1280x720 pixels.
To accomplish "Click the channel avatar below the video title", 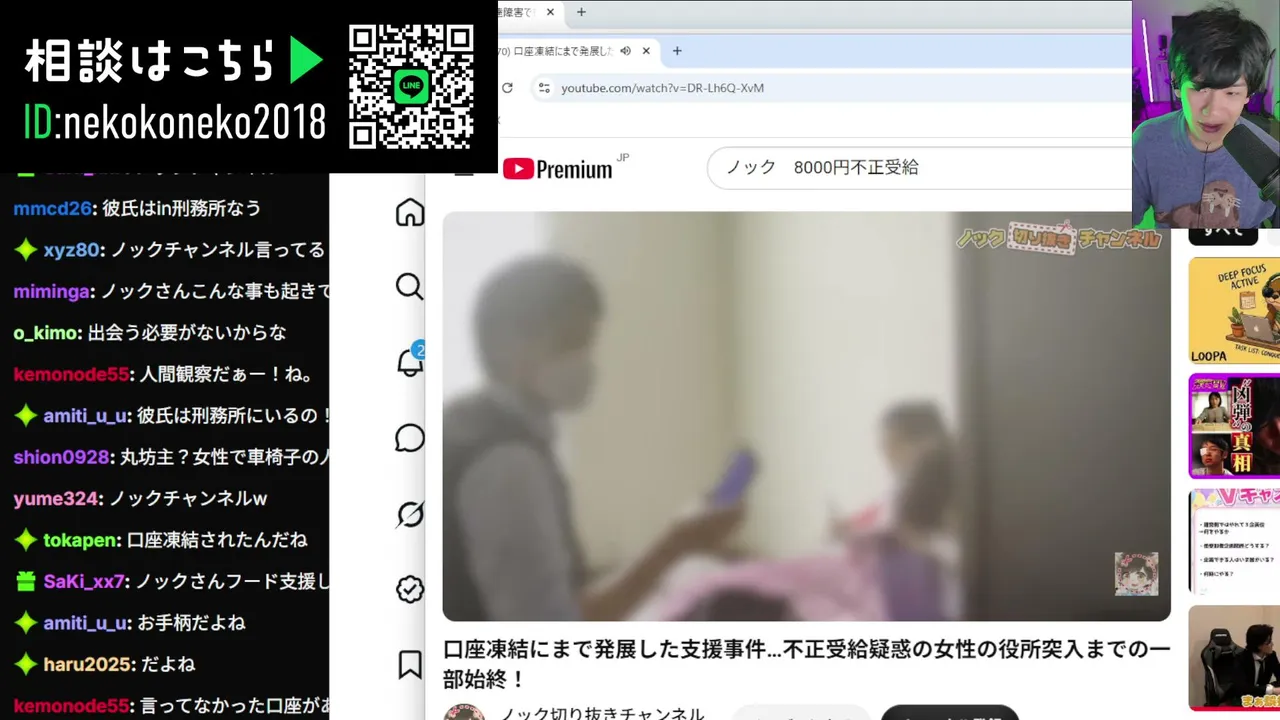I will click(x=464, y=712).
